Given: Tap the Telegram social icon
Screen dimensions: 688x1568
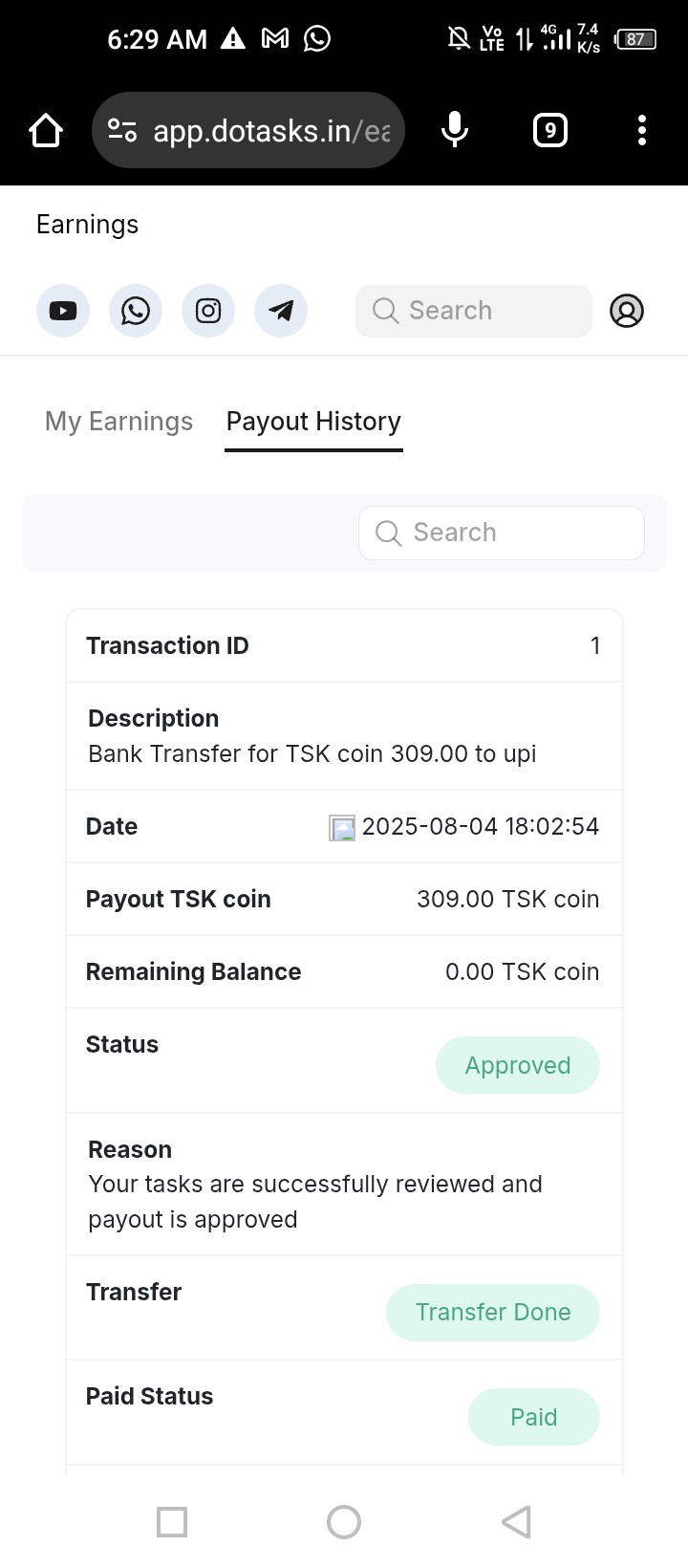Looking at the screenshot, I should (281, 311).
